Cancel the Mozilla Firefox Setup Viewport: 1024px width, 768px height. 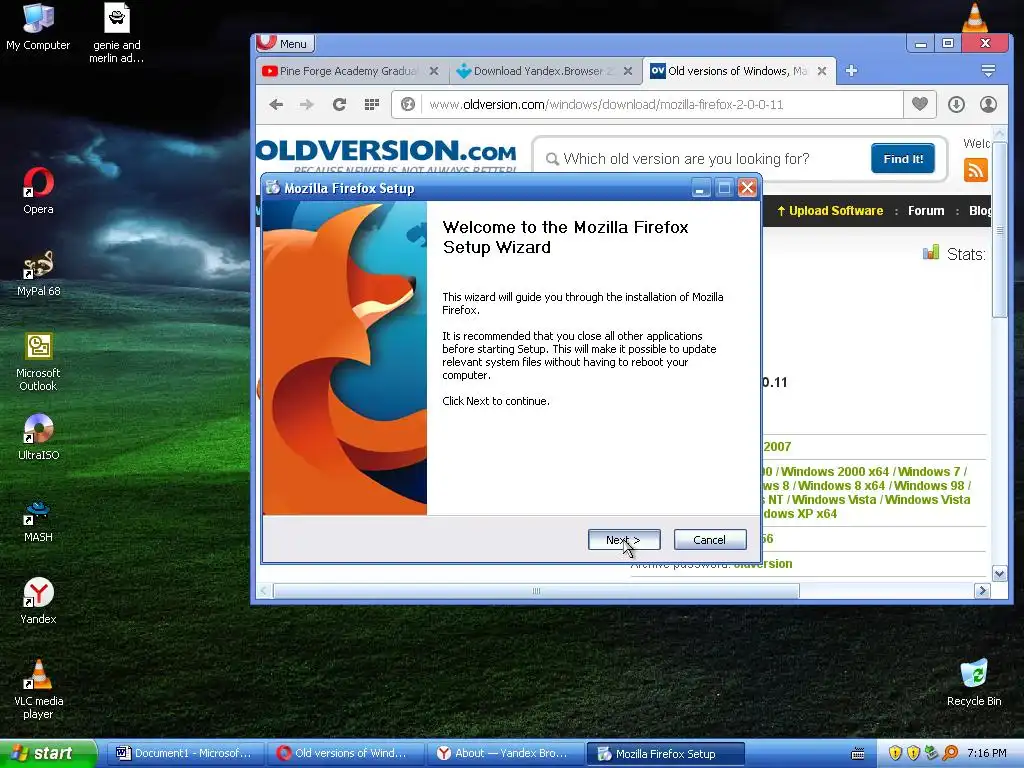click(x=710, y=539)
